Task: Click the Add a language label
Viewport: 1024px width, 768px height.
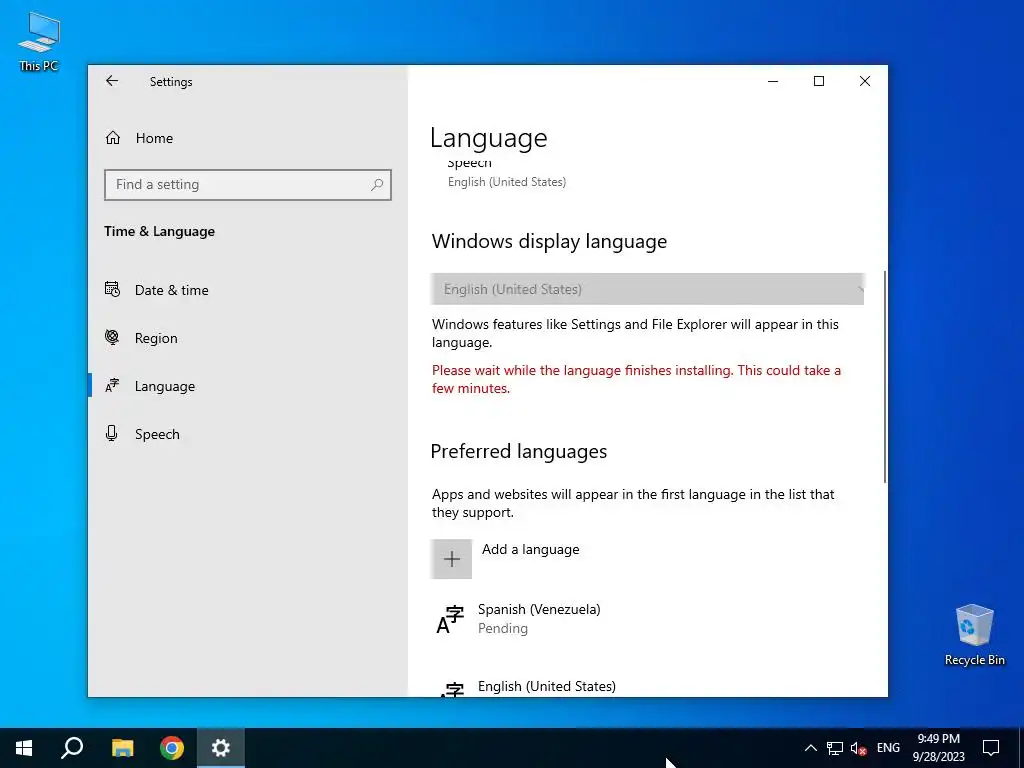Action: pyautogui.click(x=530, y=550)
